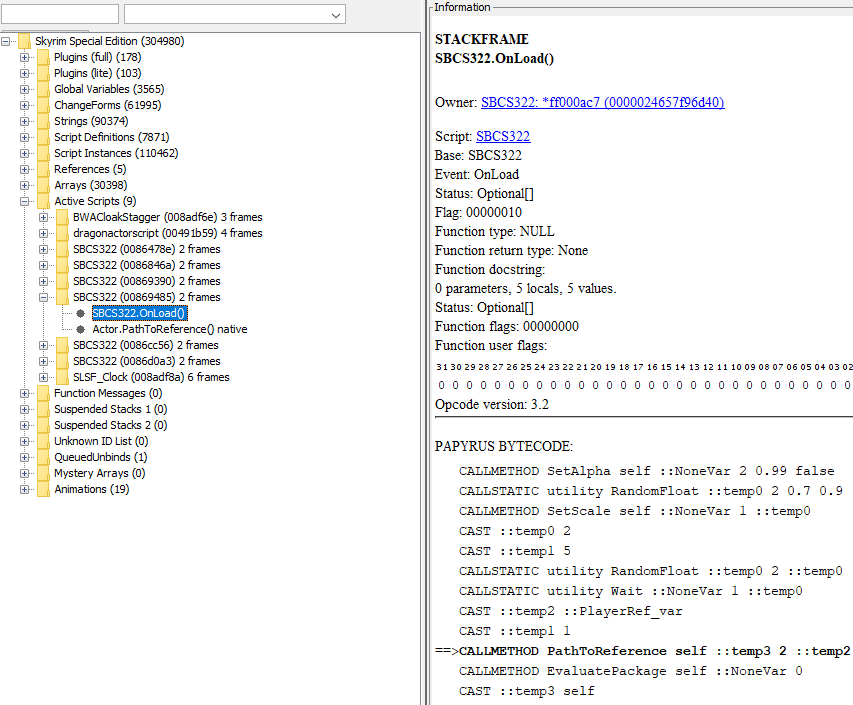Expand the Mystery Arrays node
Viewport: 853px width, 705px height.
coord(24,473)
